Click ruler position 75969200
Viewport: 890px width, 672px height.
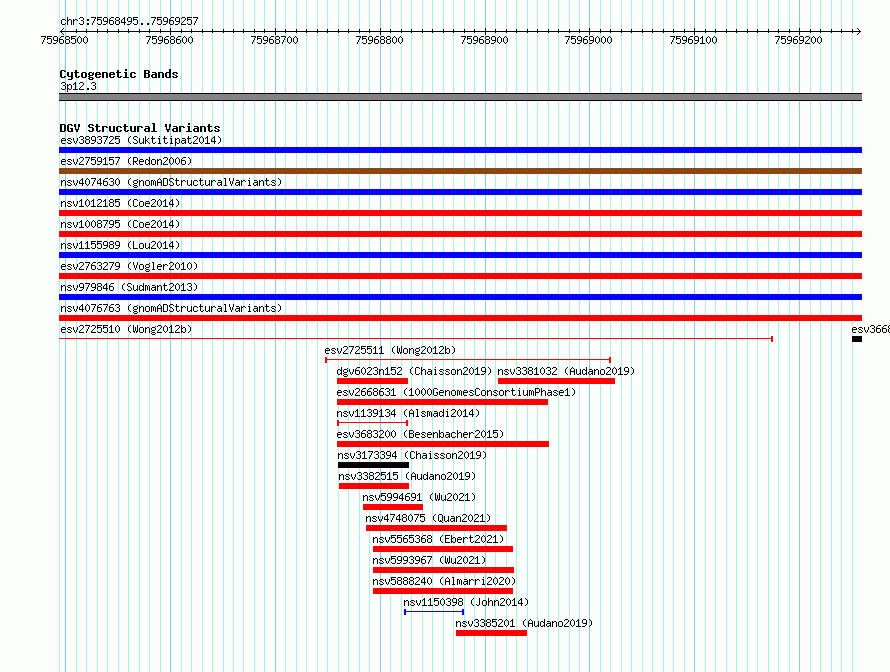(798, 40)
